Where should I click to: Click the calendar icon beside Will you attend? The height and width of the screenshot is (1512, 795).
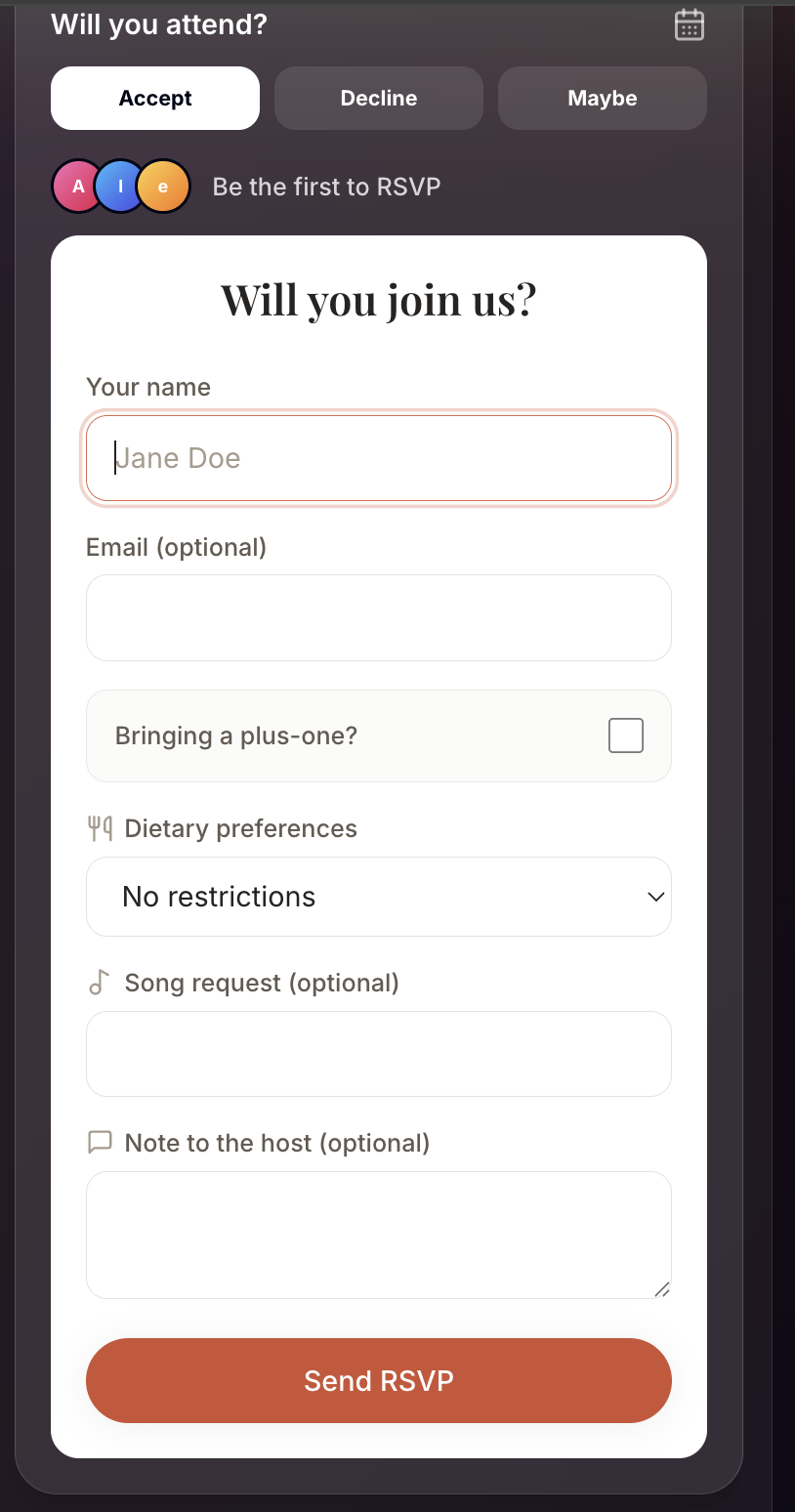[690, 24]
